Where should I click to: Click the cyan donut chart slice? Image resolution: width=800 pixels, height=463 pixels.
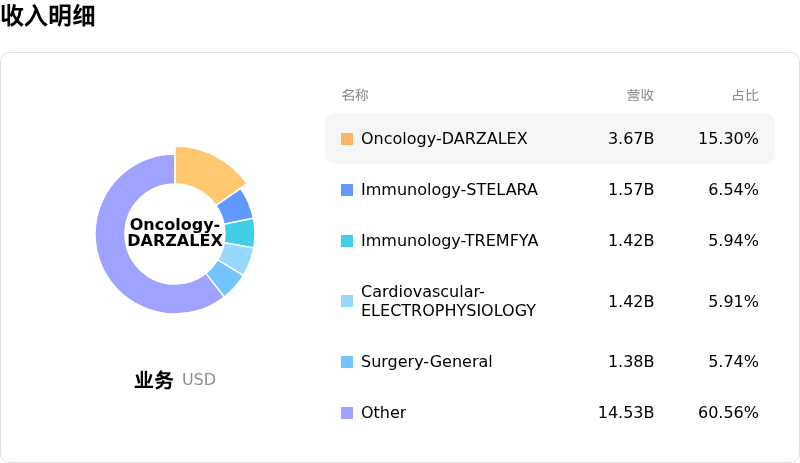tap(239, 233)
